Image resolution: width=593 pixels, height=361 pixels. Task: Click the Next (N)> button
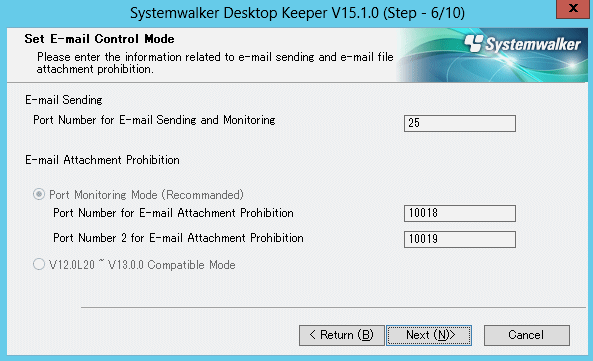[429, 335]
